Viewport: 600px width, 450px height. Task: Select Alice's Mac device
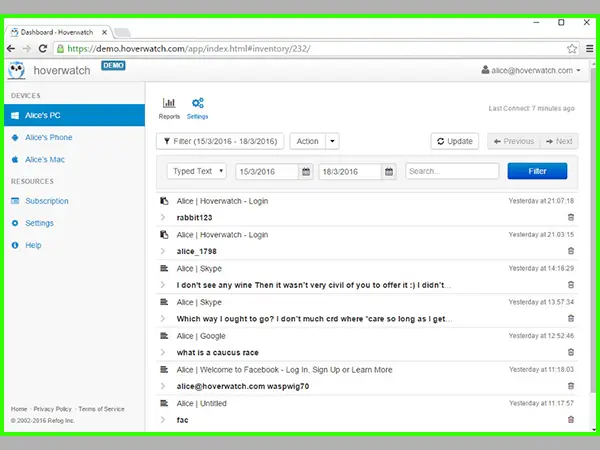44,160
